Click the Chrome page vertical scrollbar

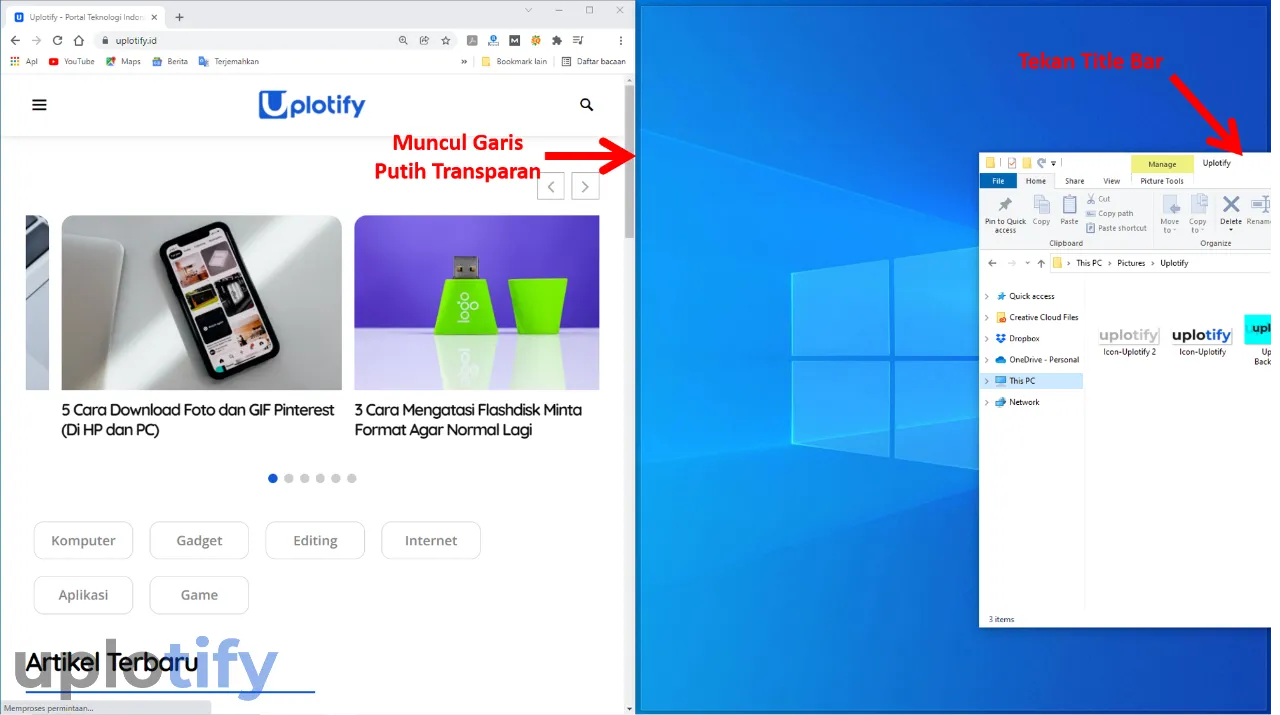pos(629,160)
